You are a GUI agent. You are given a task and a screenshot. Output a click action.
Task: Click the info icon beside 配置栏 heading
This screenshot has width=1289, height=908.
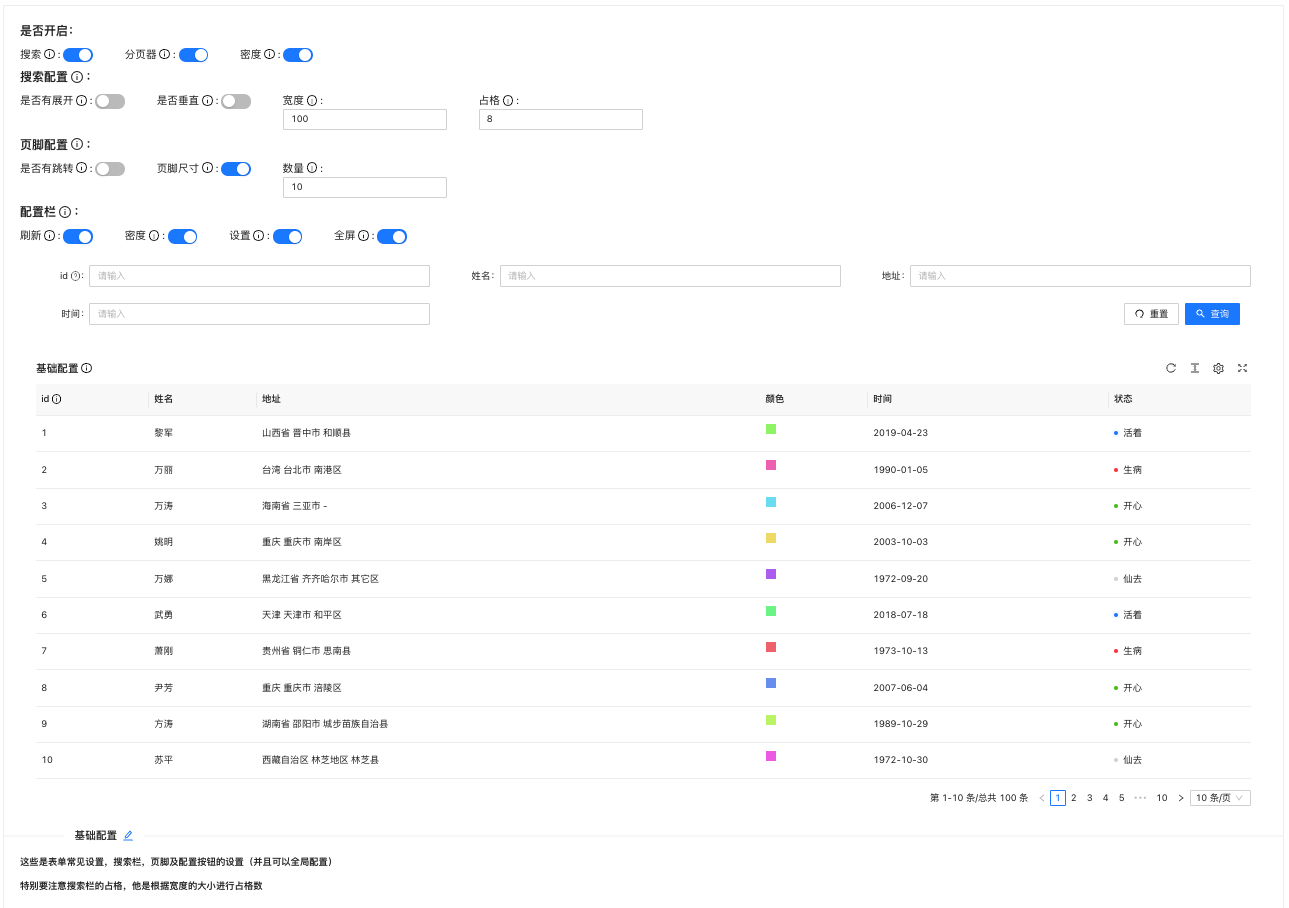[x=65, y=212]
